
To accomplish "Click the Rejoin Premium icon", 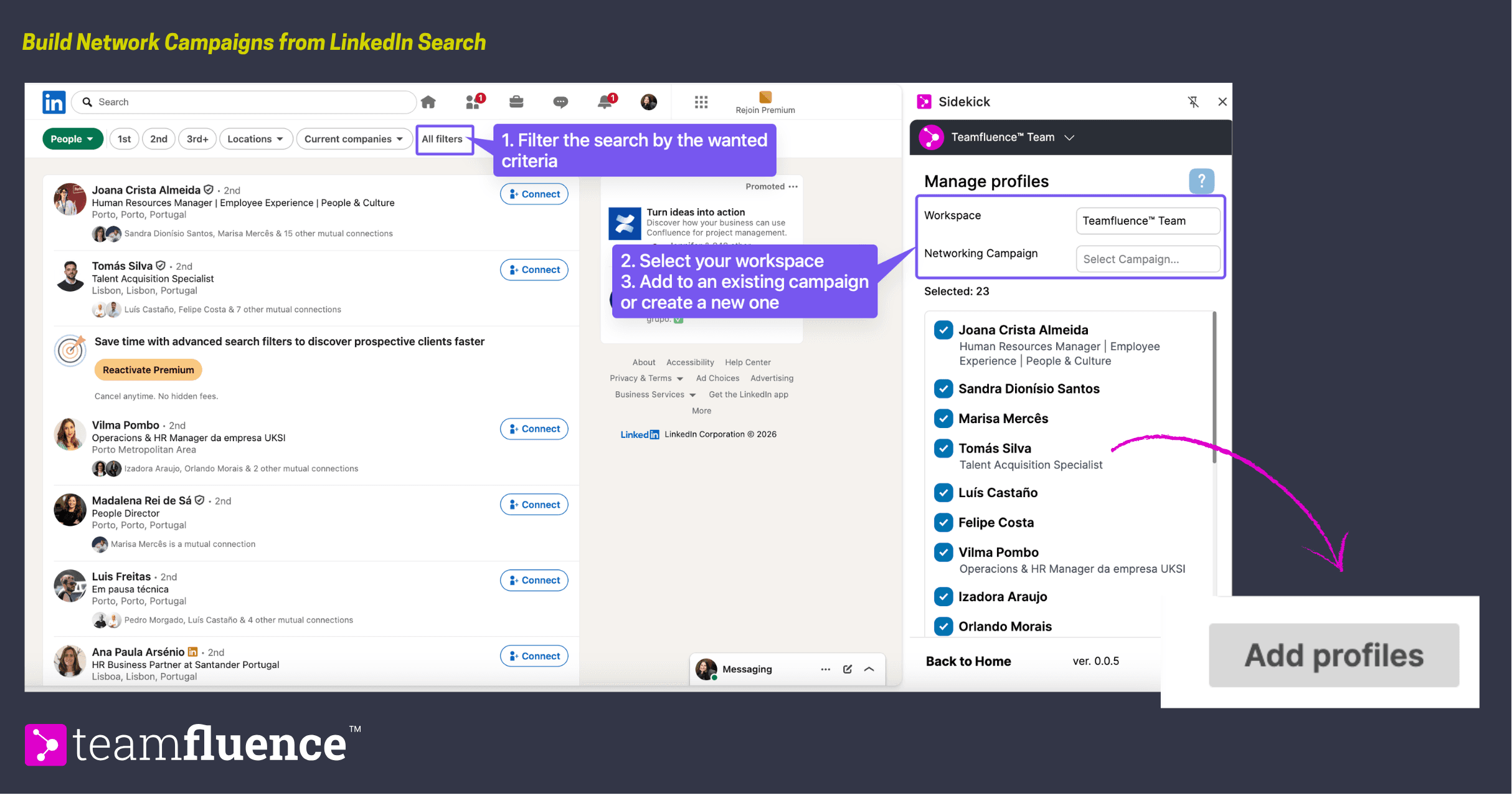I will (x=765, y=97).
